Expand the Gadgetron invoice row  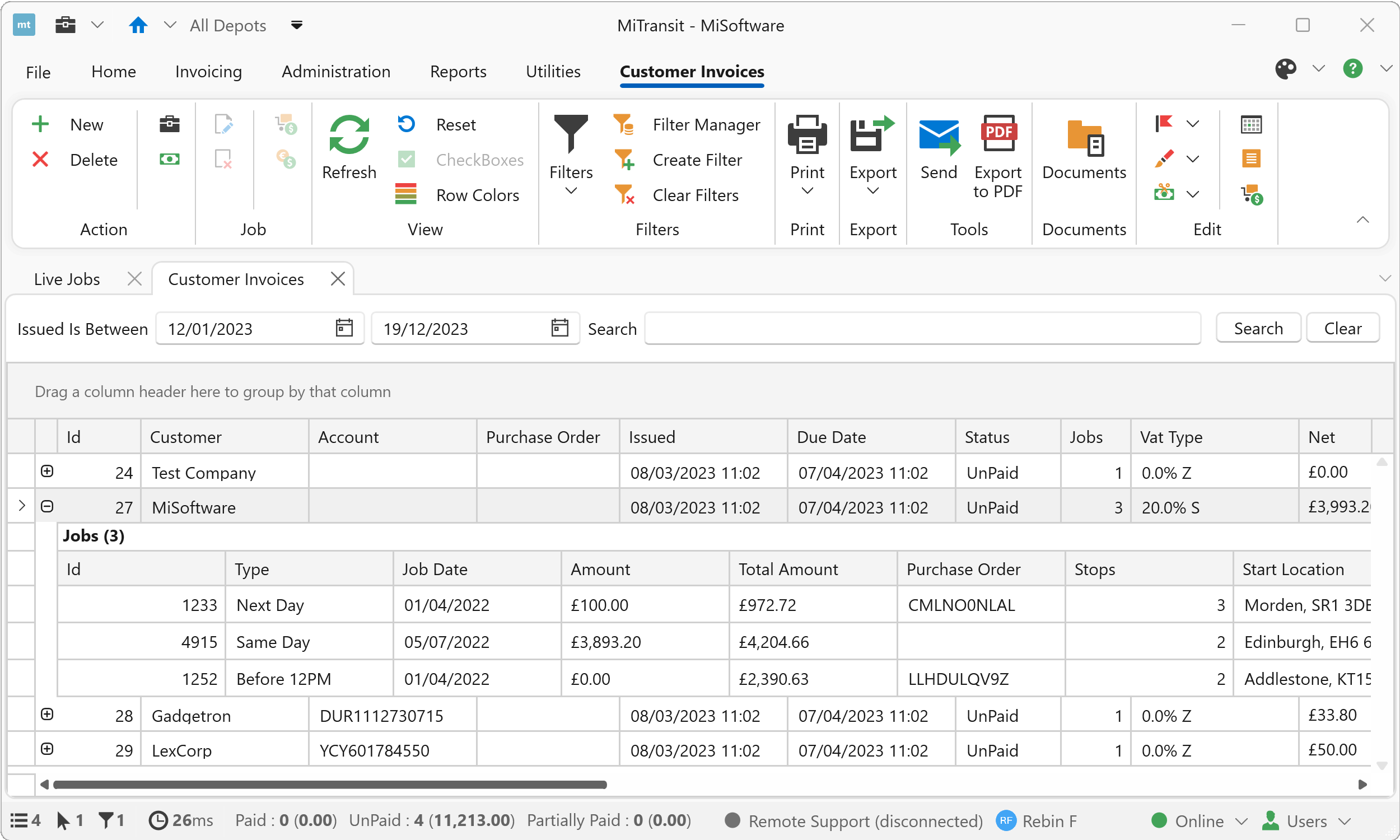[x=47, y=715]
